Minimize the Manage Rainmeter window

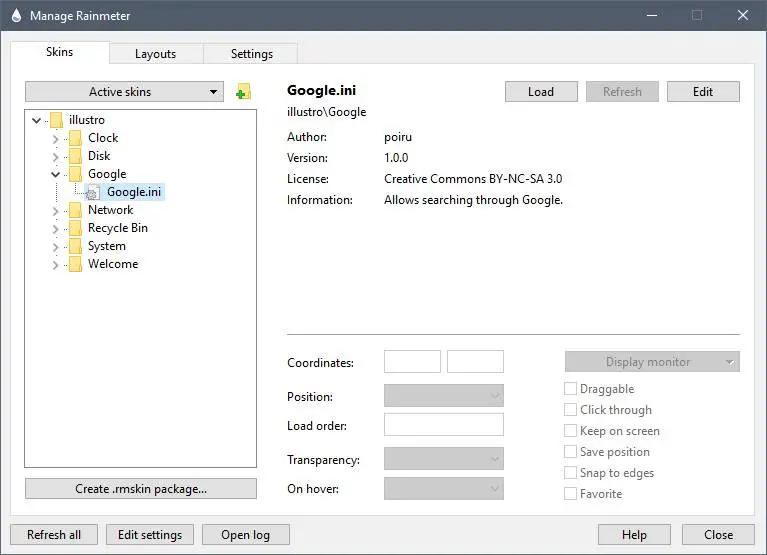tap(652, 16)
